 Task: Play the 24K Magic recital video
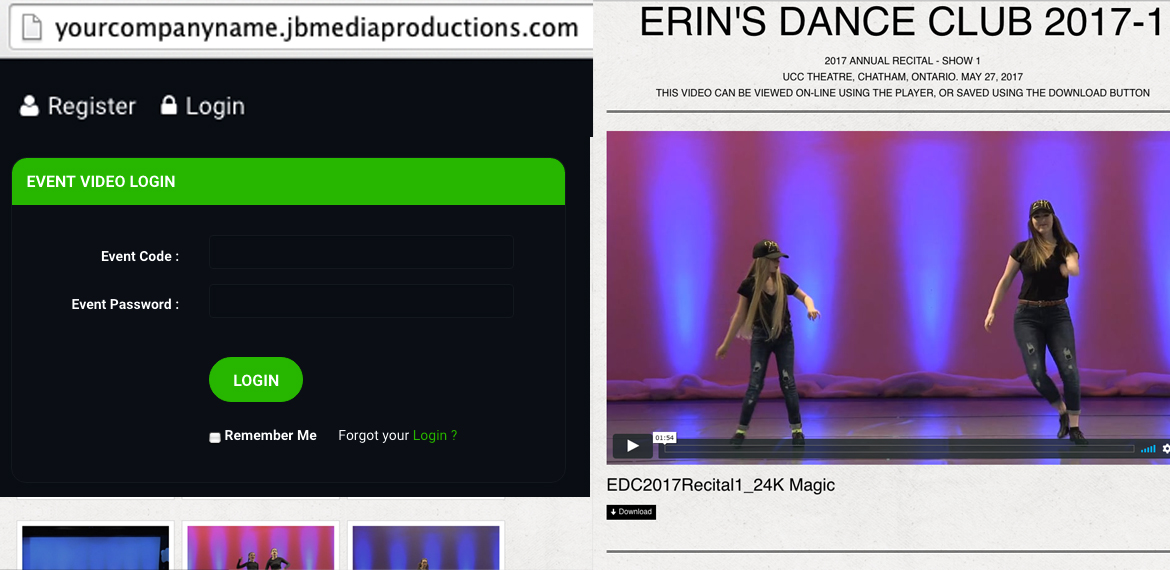point(632,446)
